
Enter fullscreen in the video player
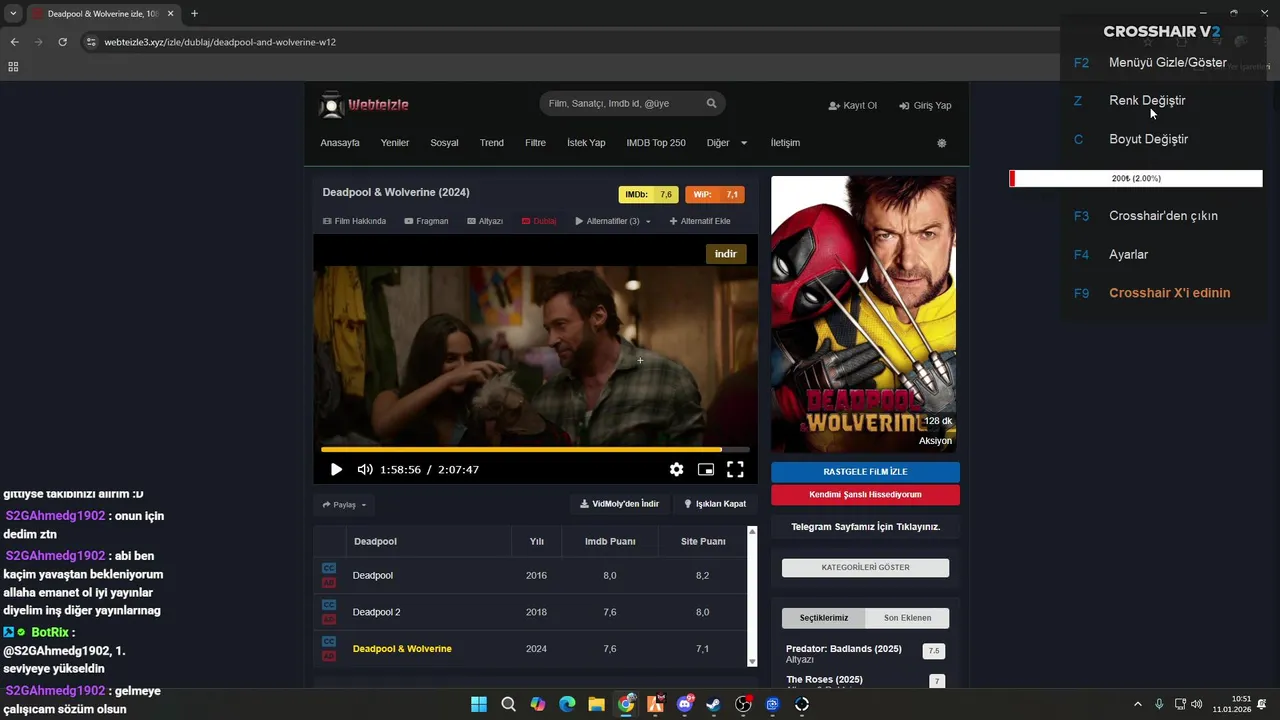[735, 469]
